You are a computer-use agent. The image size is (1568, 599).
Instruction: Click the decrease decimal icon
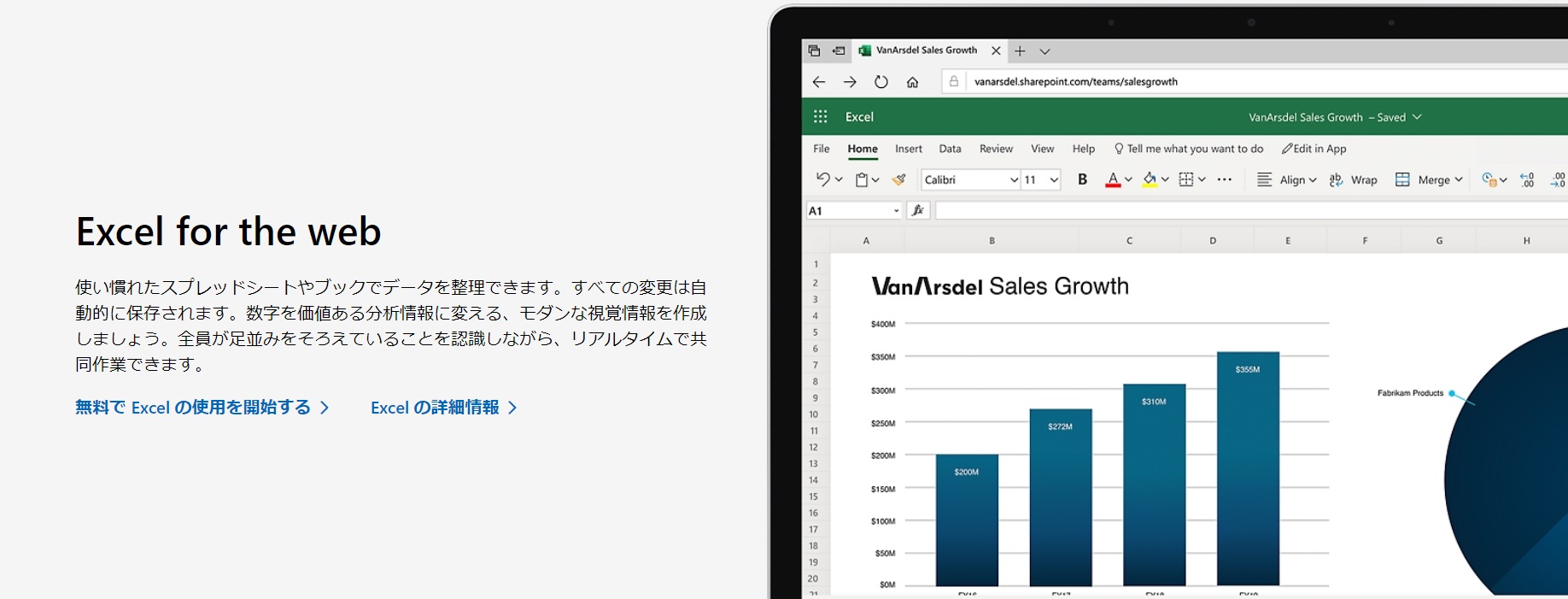pyautogui.click(x=1559, y=179)
